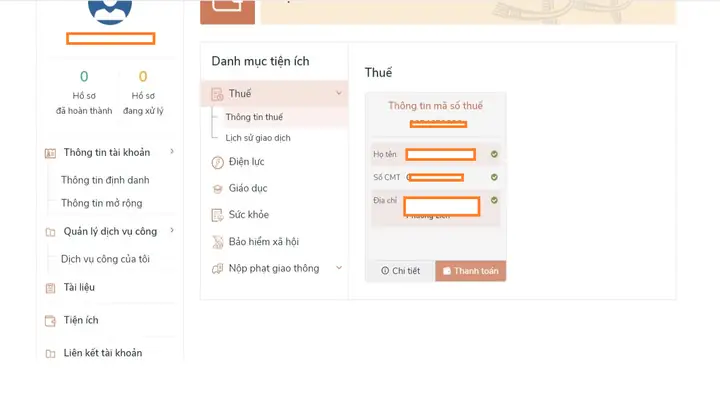
Task: Open the Tiện ích section
Action: [x=81, y=320]
